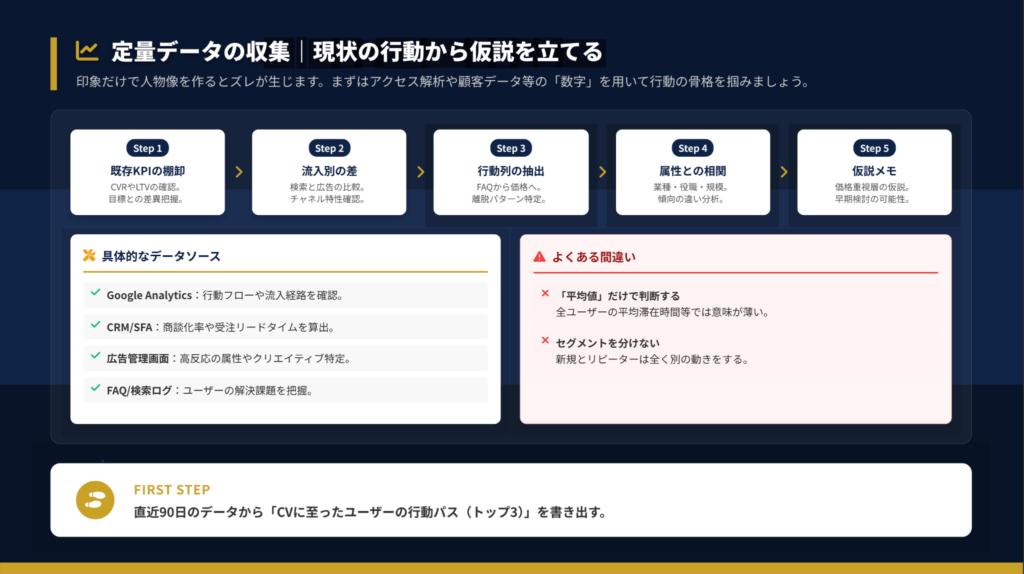
Task: Click the 流入別の差 heading in Step 2
Action: (329, 171)
